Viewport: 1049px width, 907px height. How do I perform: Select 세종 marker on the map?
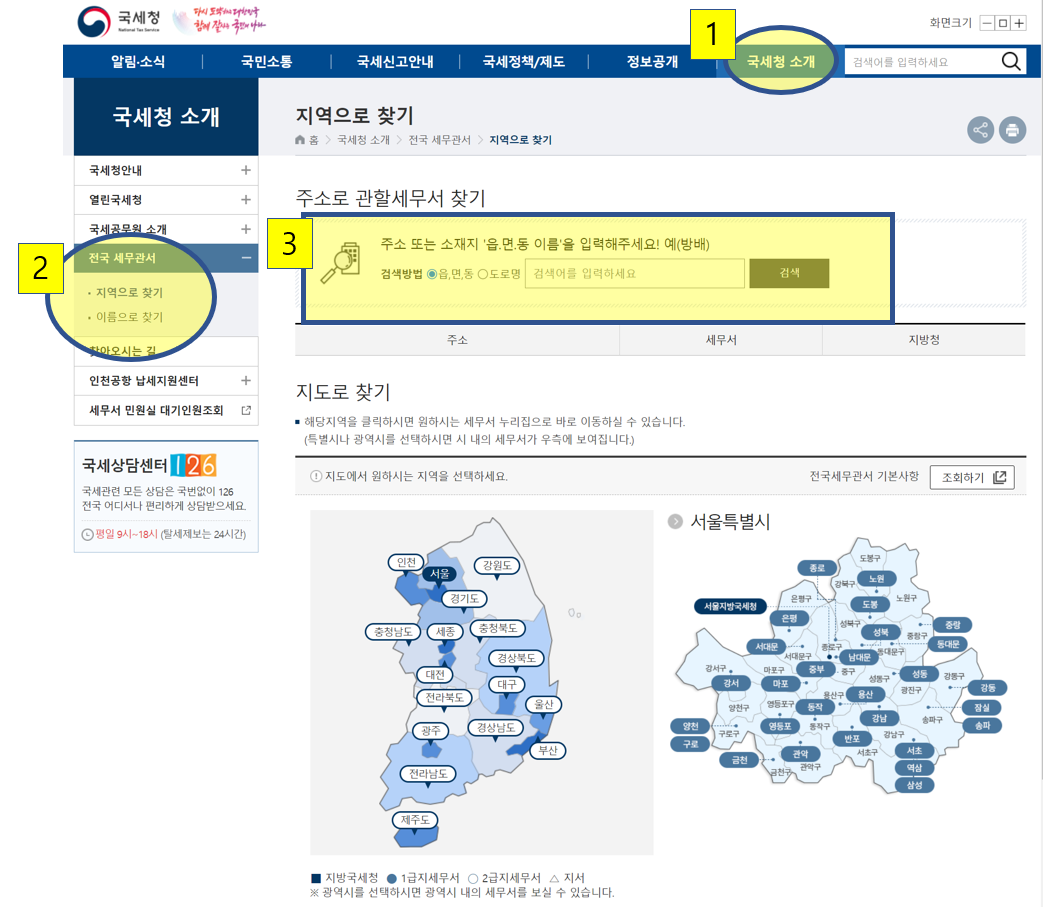click(x=446, y=631)
